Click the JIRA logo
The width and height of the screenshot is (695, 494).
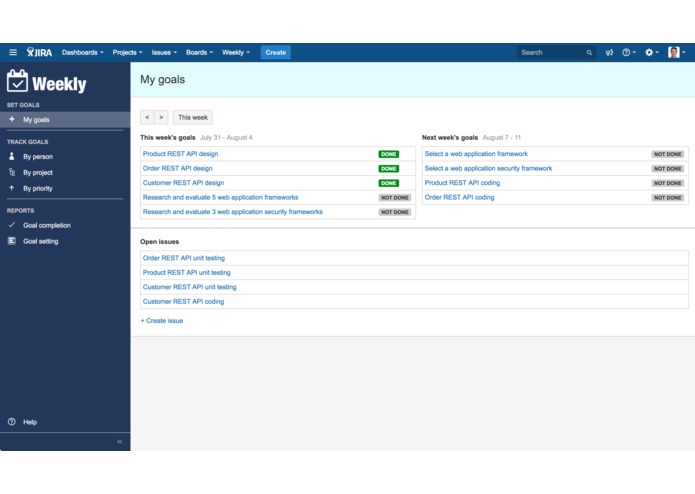(39, 52)
